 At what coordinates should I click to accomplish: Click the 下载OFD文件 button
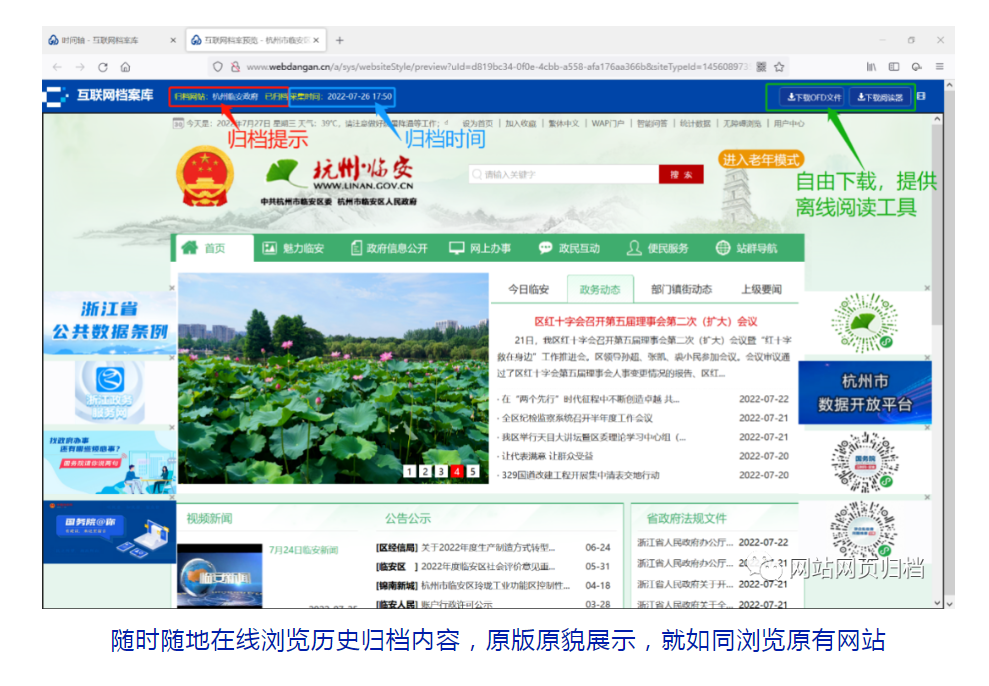pyautogui.click(x=813, y=97)
